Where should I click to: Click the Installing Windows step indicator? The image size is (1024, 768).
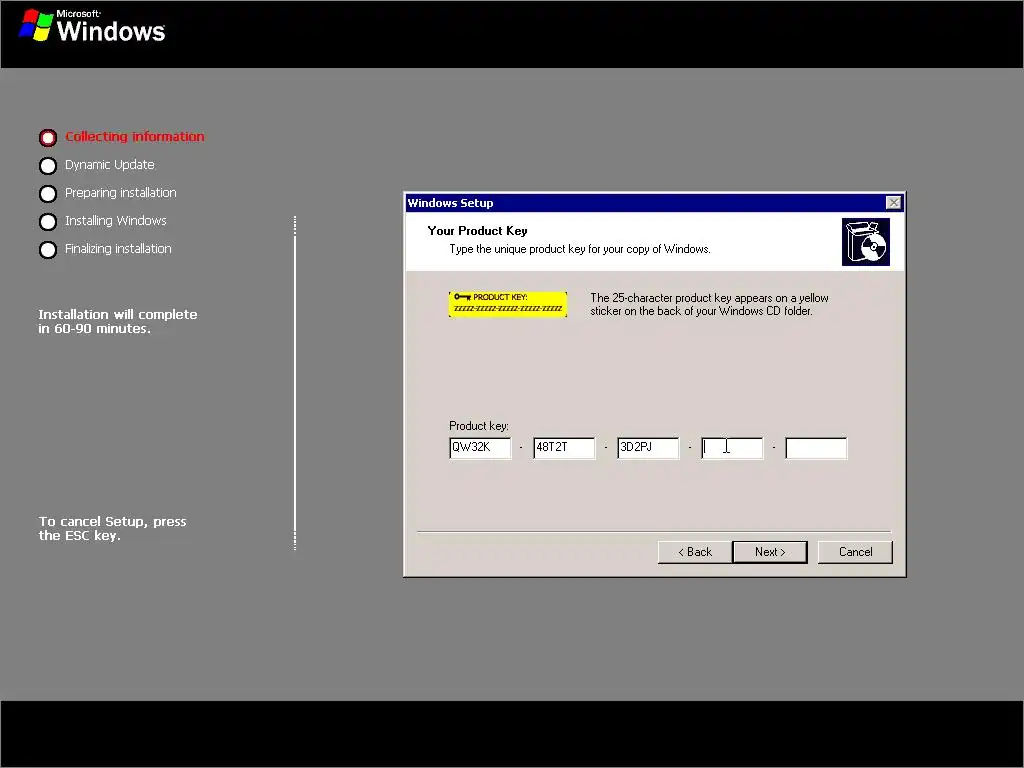click(x=48, y=222)
